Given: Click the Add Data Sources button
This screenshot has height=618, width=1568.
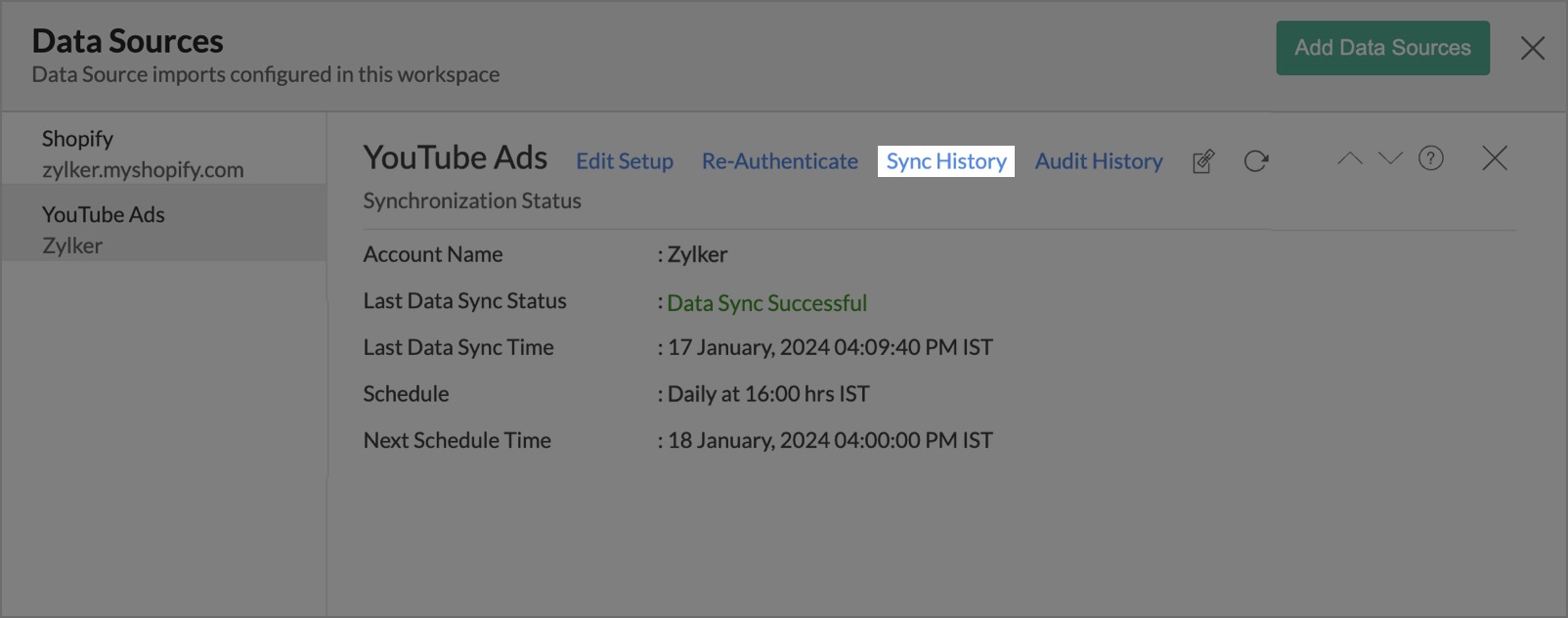Looking at the screenshot, I should coord(1382,48).
